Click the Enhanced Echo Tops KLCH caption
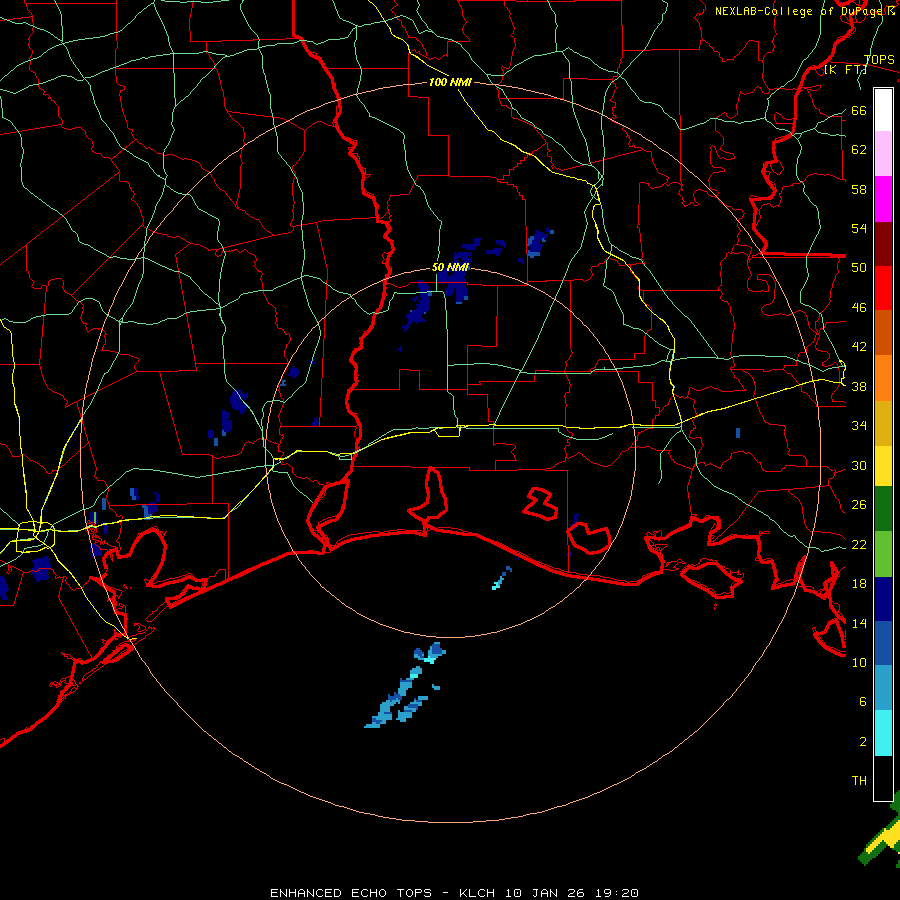 tap(453, 893)
